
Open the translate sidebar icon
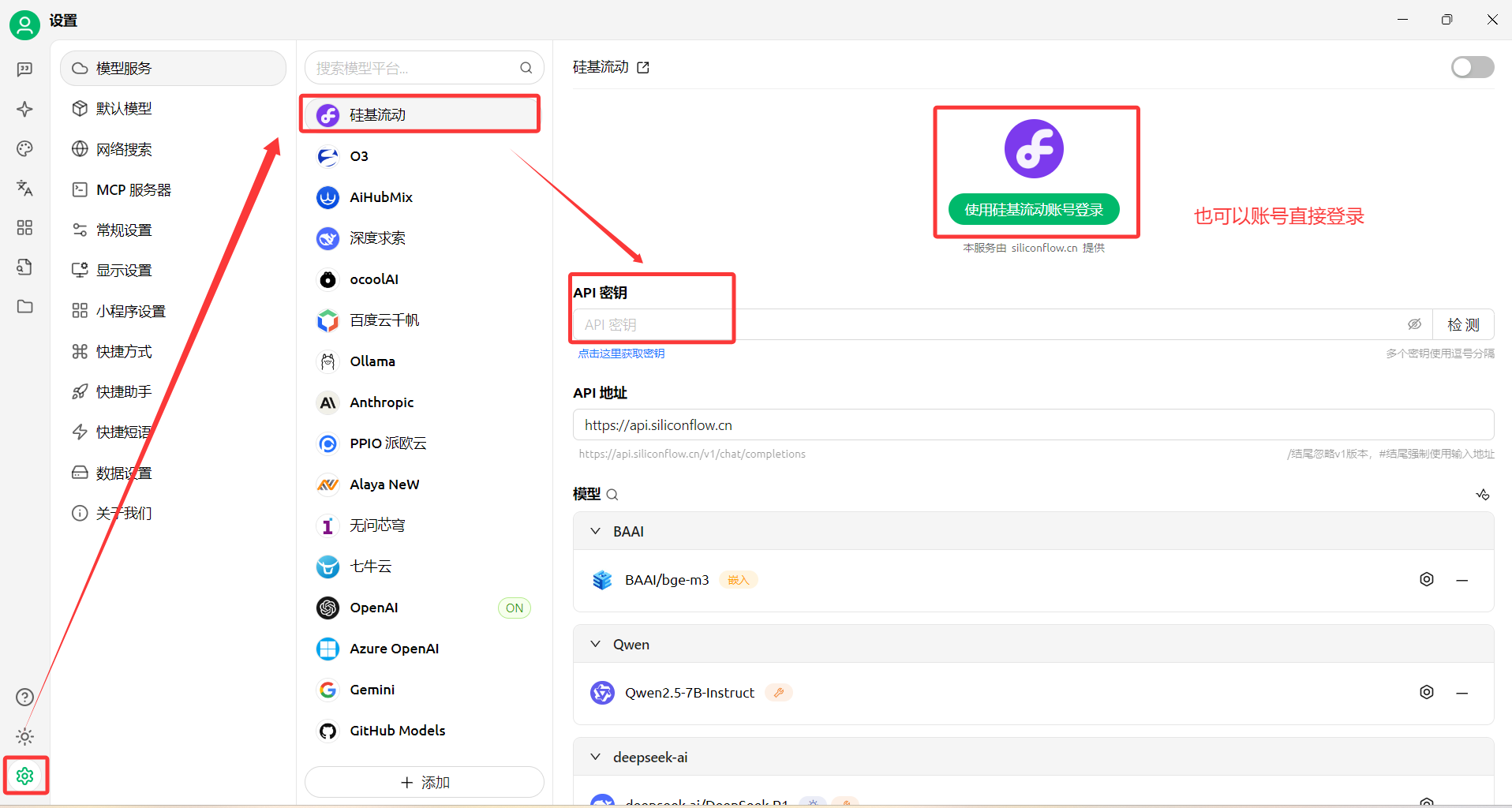(x=24, y=188)
